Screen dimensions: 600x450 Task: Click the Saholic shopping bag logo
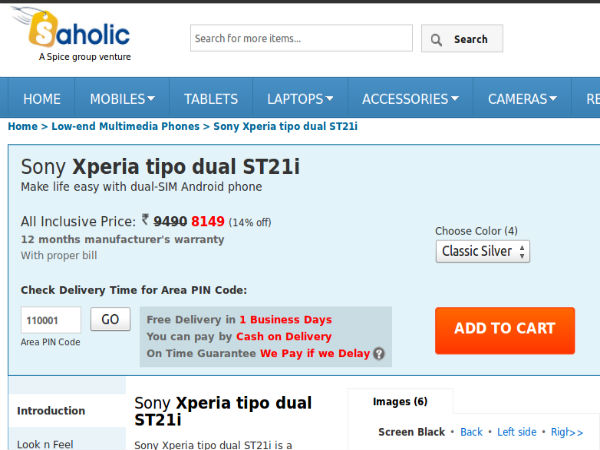click(45, 31)
